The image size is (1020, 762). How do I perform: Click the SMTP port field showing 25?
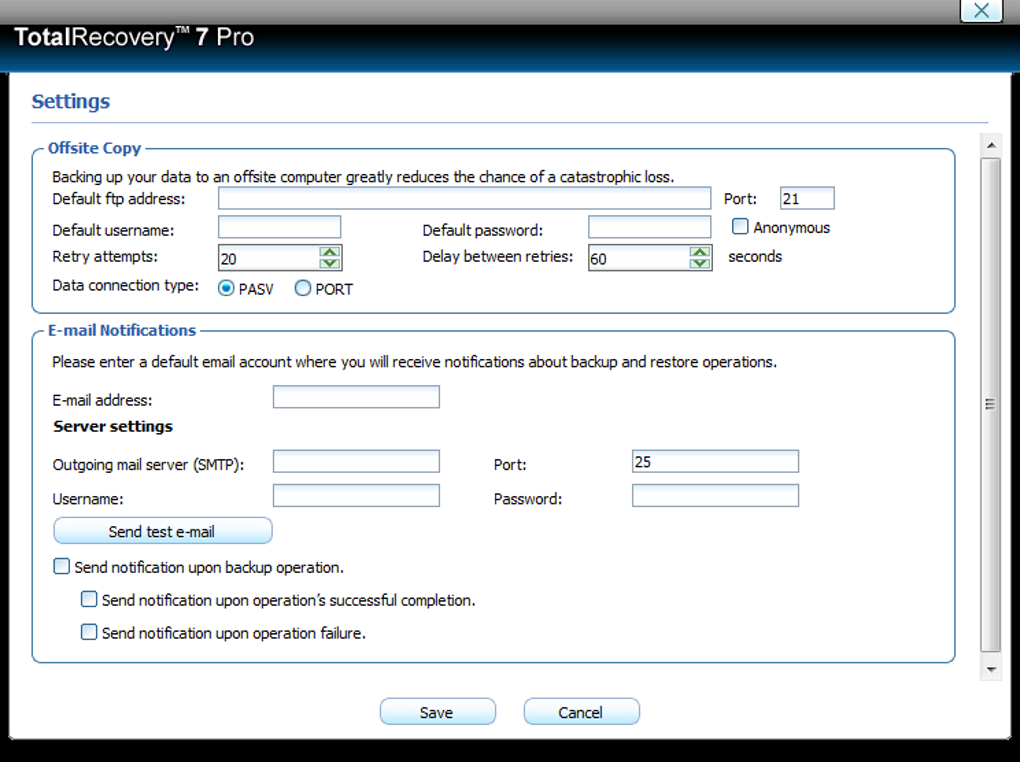tap(715, 461)
